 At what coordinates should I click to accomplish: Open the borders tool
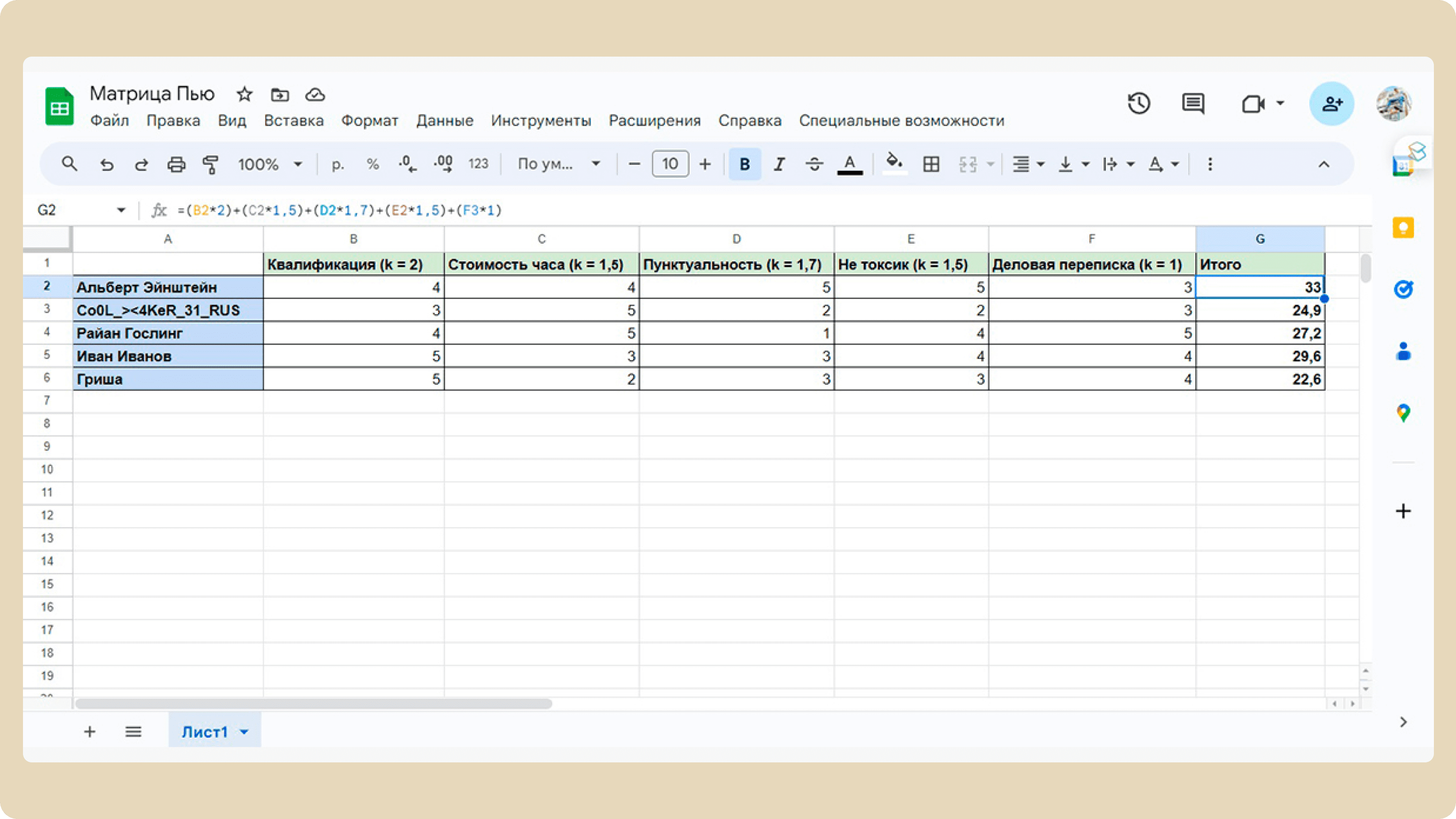(x=931, y=165)
